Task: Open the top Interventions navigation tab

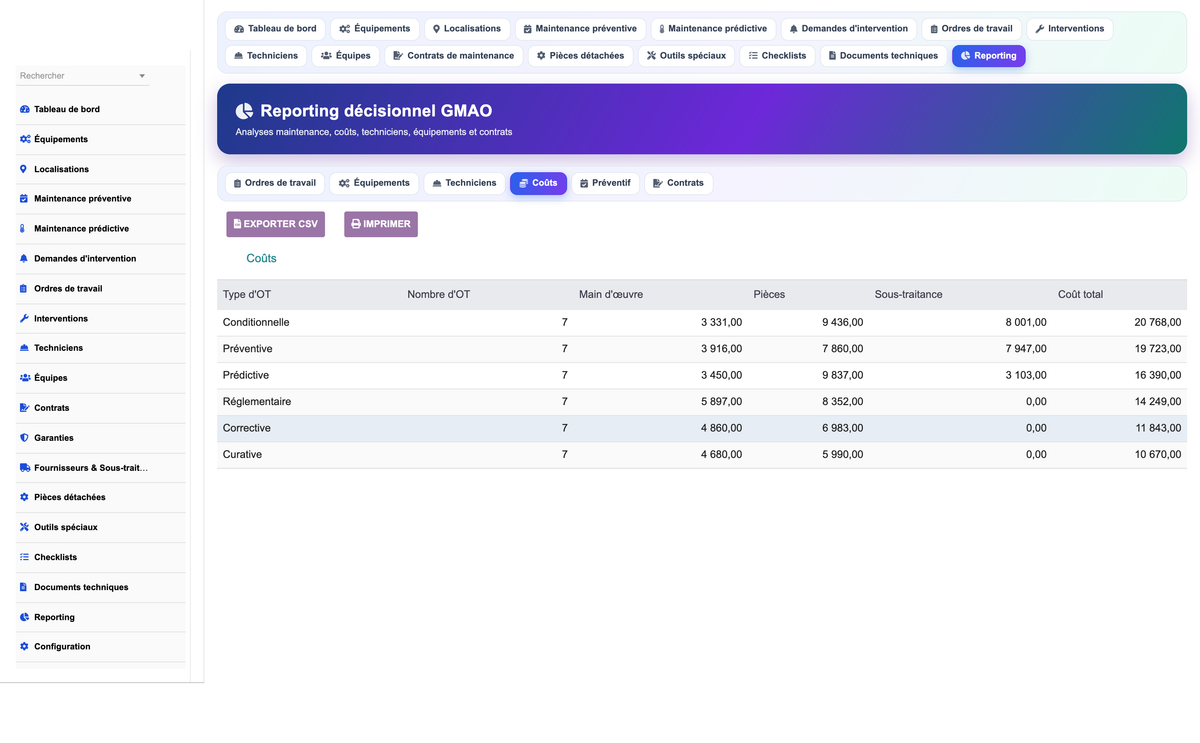Action: (1071, 29)
